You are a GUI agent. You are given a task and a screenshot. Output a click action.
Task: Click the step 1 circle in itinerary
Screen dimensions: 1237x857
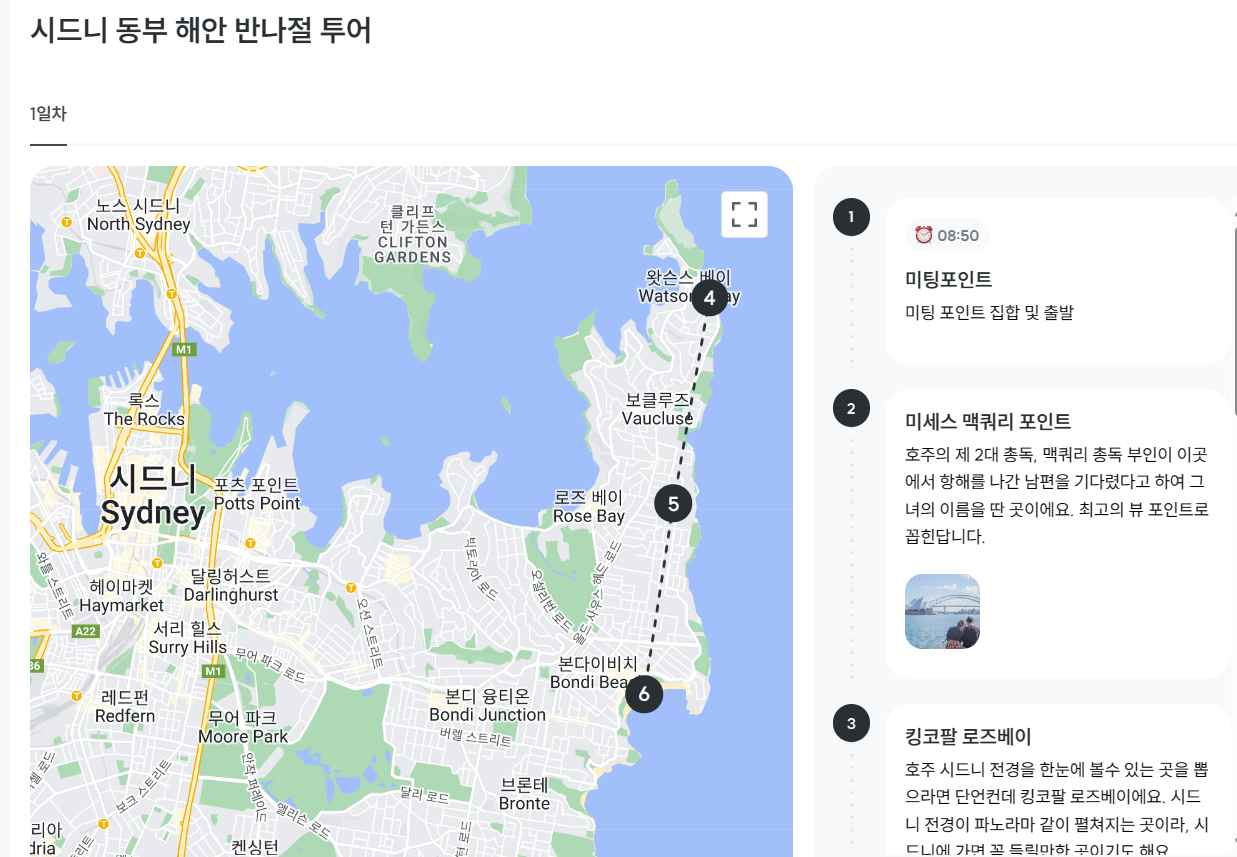851,216
